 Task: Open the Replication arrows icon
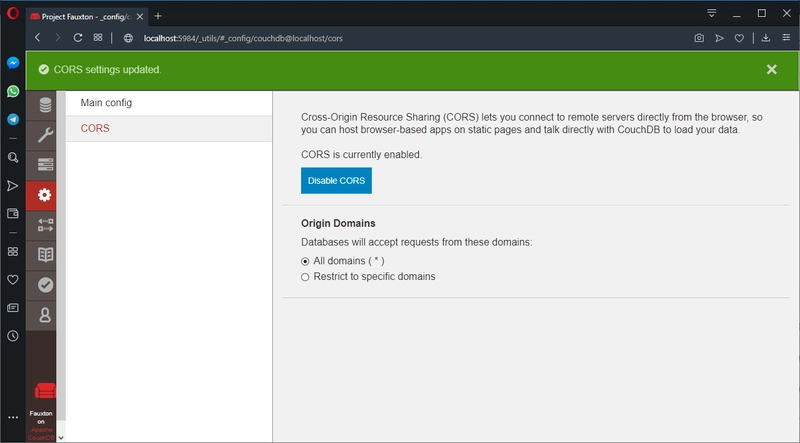click(44, 224)
